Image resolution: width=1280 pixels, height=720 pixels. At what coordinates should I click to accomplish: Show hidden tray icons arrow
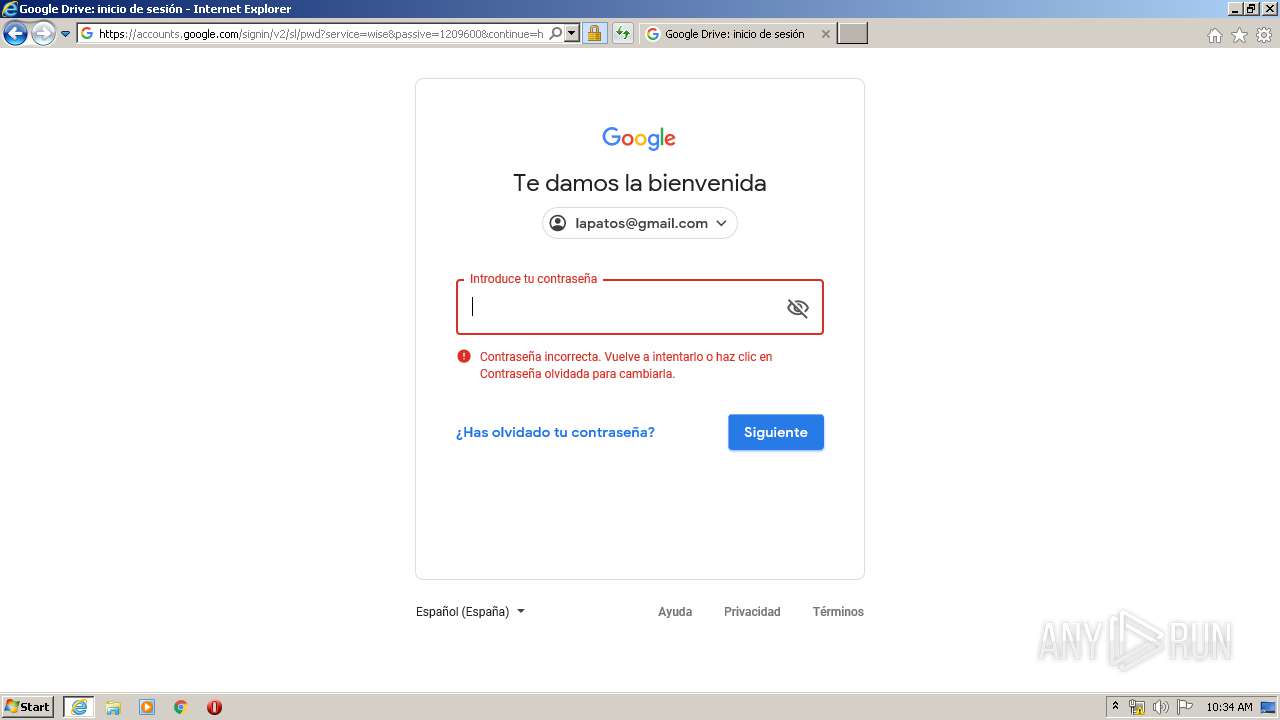coord(1115,706)
